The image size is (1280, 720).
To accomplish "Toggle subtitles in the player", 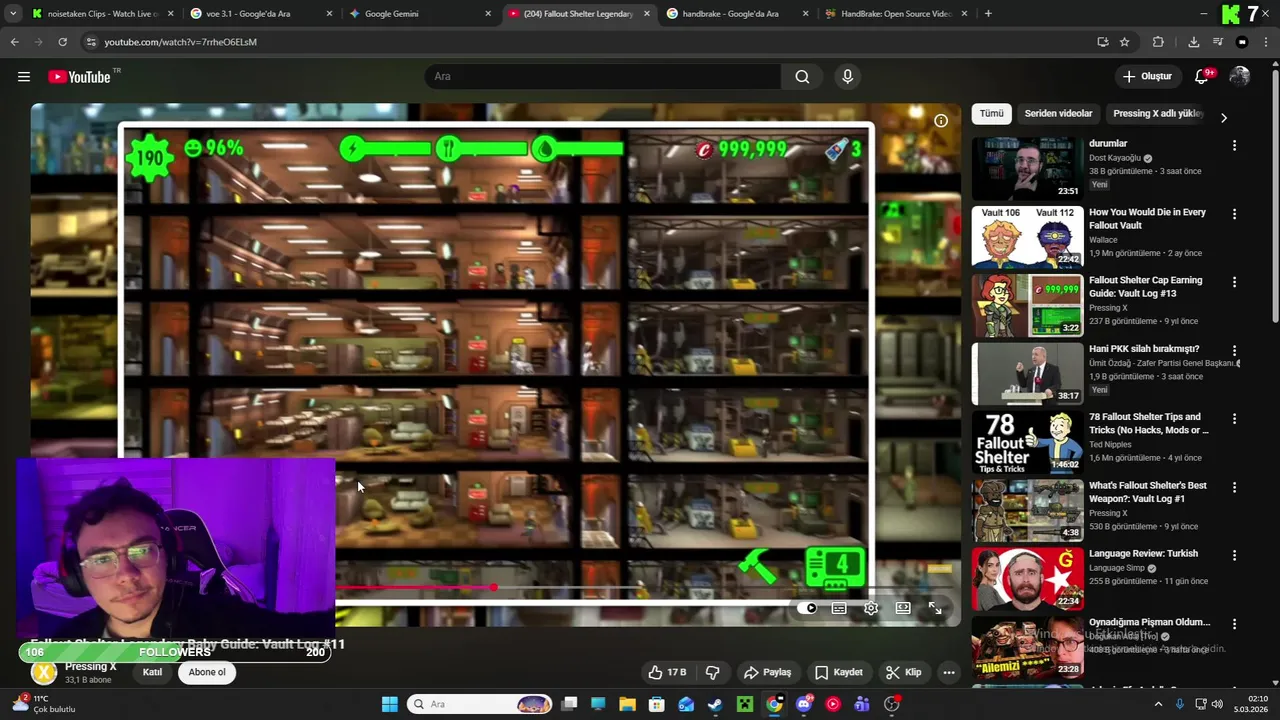I will pyautogui.click(x=839, y=608).
